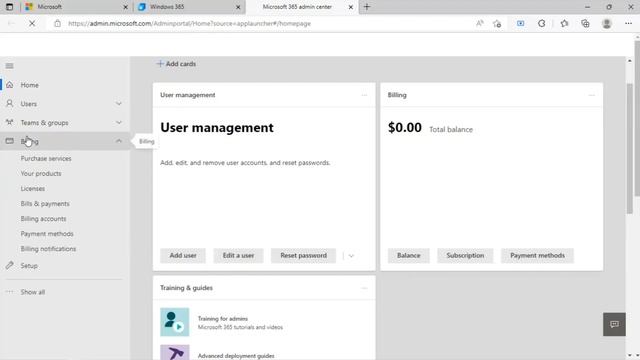The height and width of the screenshot is (360, 640).
Task: Open User management card options ellipsis
Action: click(364, 95)
